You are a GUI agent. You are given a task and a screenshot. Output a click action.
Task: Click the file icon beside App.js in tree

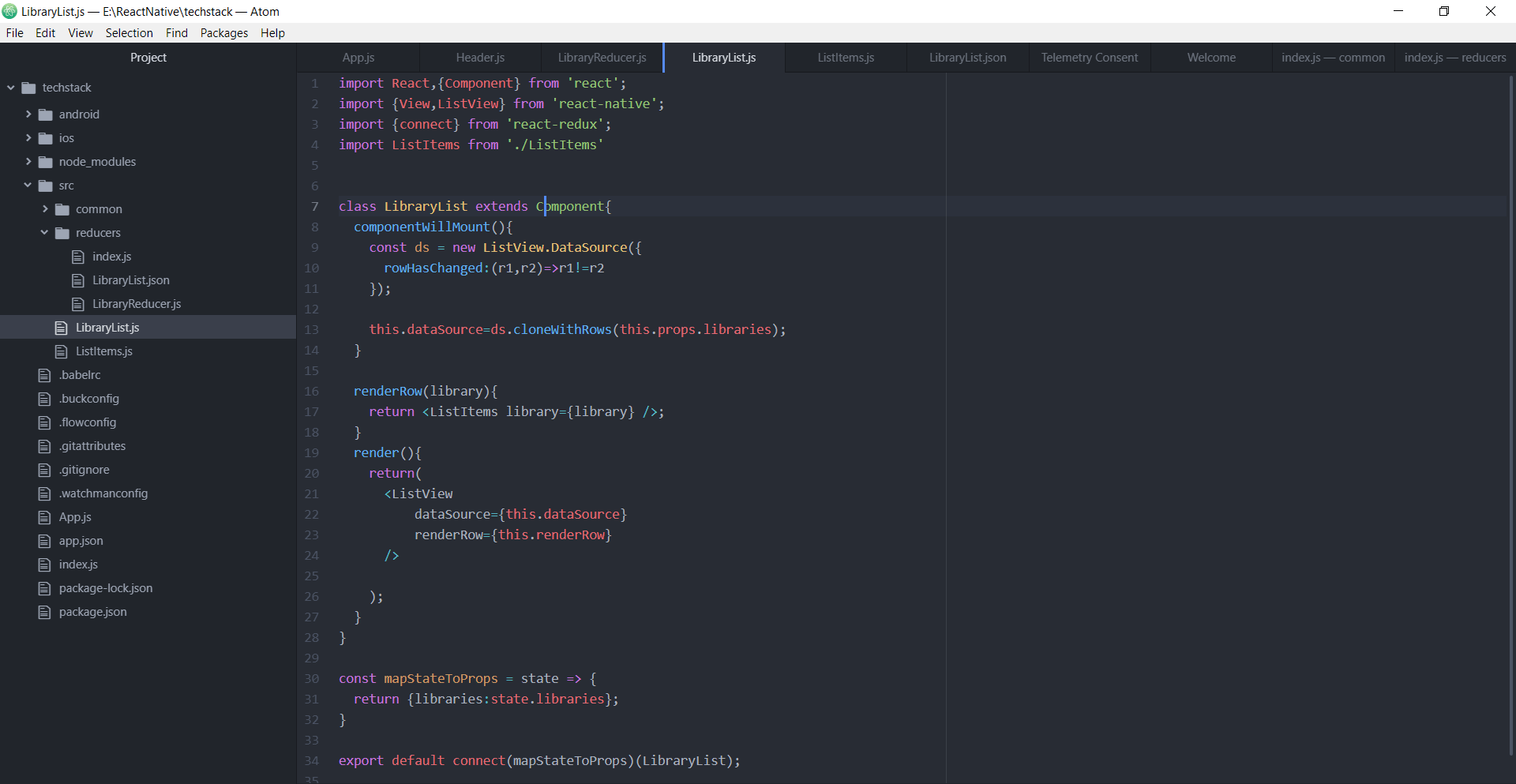(45, 517)
